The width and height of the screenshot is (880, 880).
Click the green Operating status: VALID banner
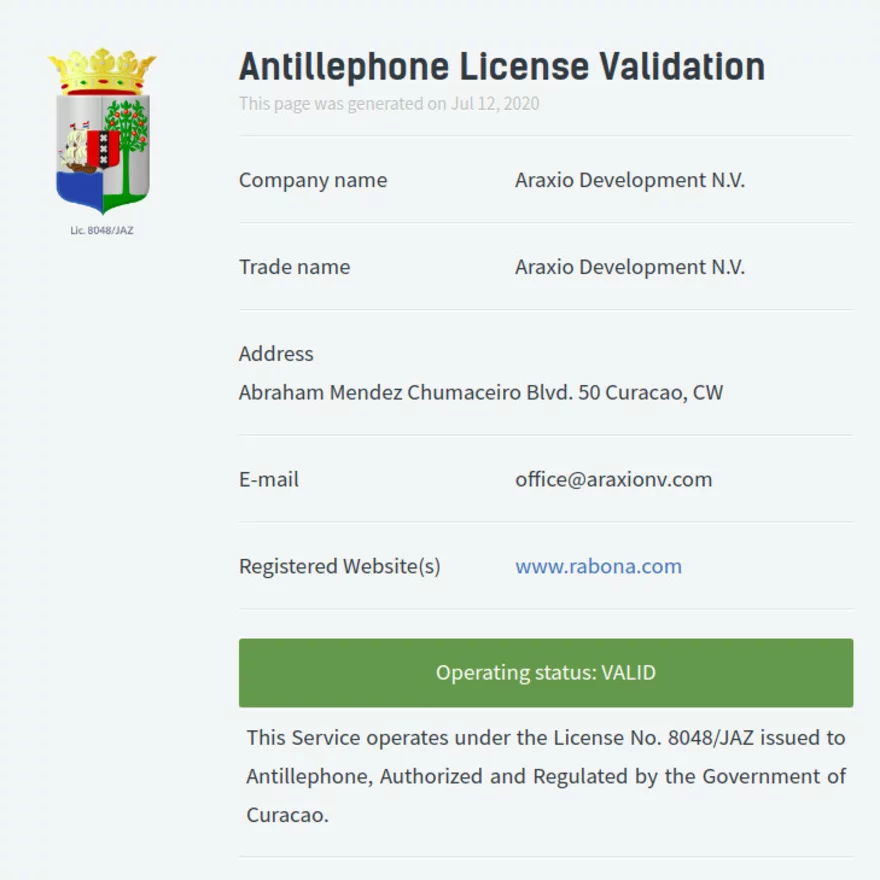point(545,673)
